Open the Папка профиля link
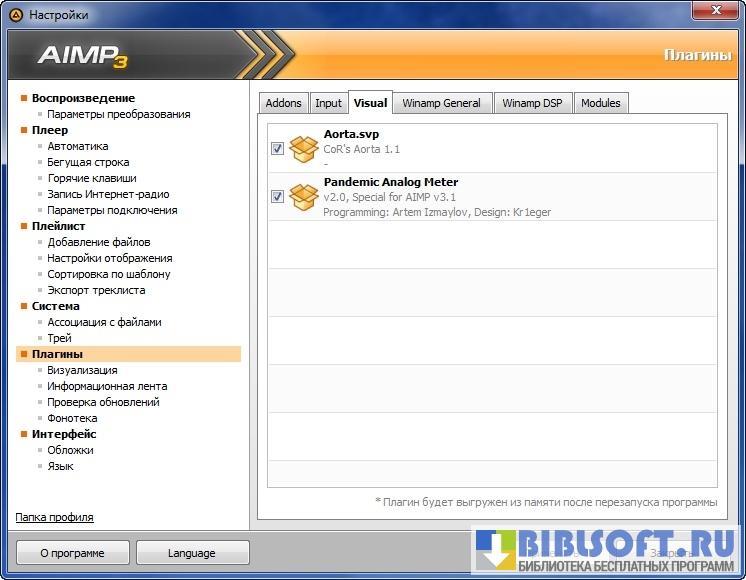This screenshot has height=580, width=746. (55, 517)
